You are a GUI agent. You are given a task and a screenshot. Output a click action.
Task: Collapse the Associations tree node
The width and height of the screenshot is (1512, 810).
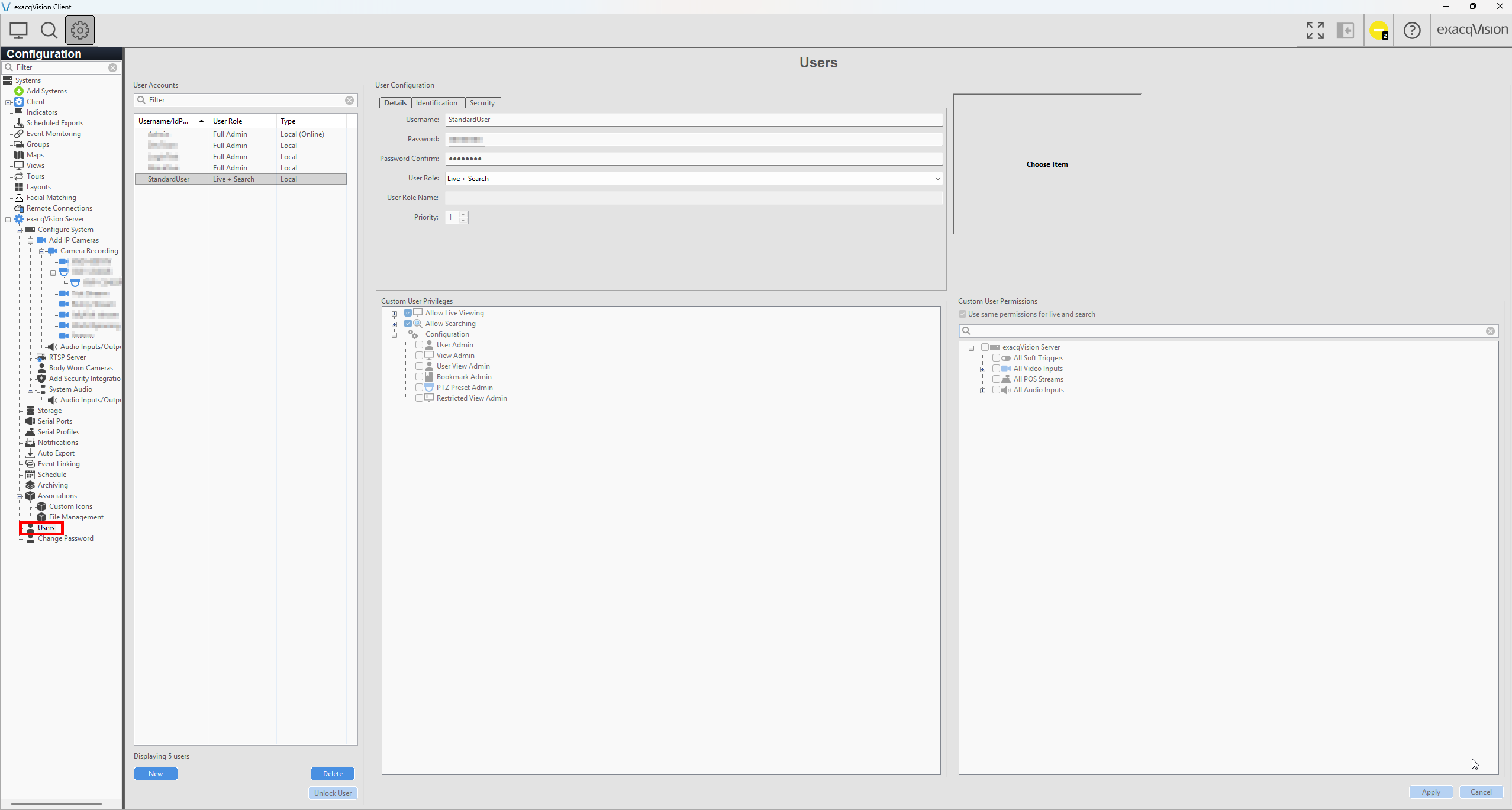coord(20,496)
